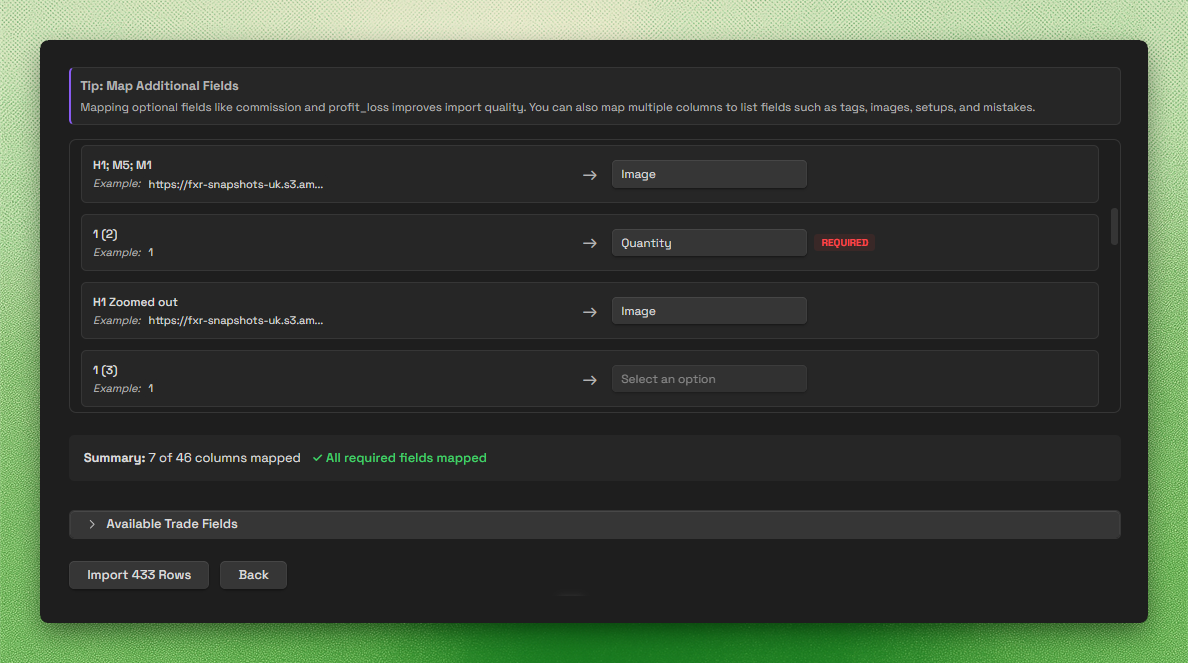Click the 1 (2) column name label

105,234
